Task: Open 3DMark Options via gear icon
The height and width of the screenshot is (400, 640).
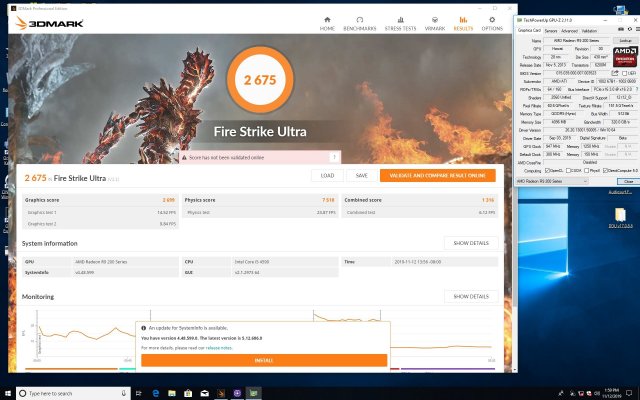Action: pos(492,24)
